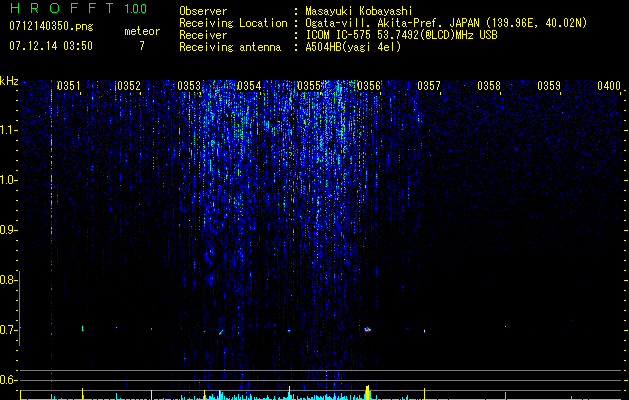Click the Receiving Location label
Screen dimensions: 629x400
[x=233, y=23]
